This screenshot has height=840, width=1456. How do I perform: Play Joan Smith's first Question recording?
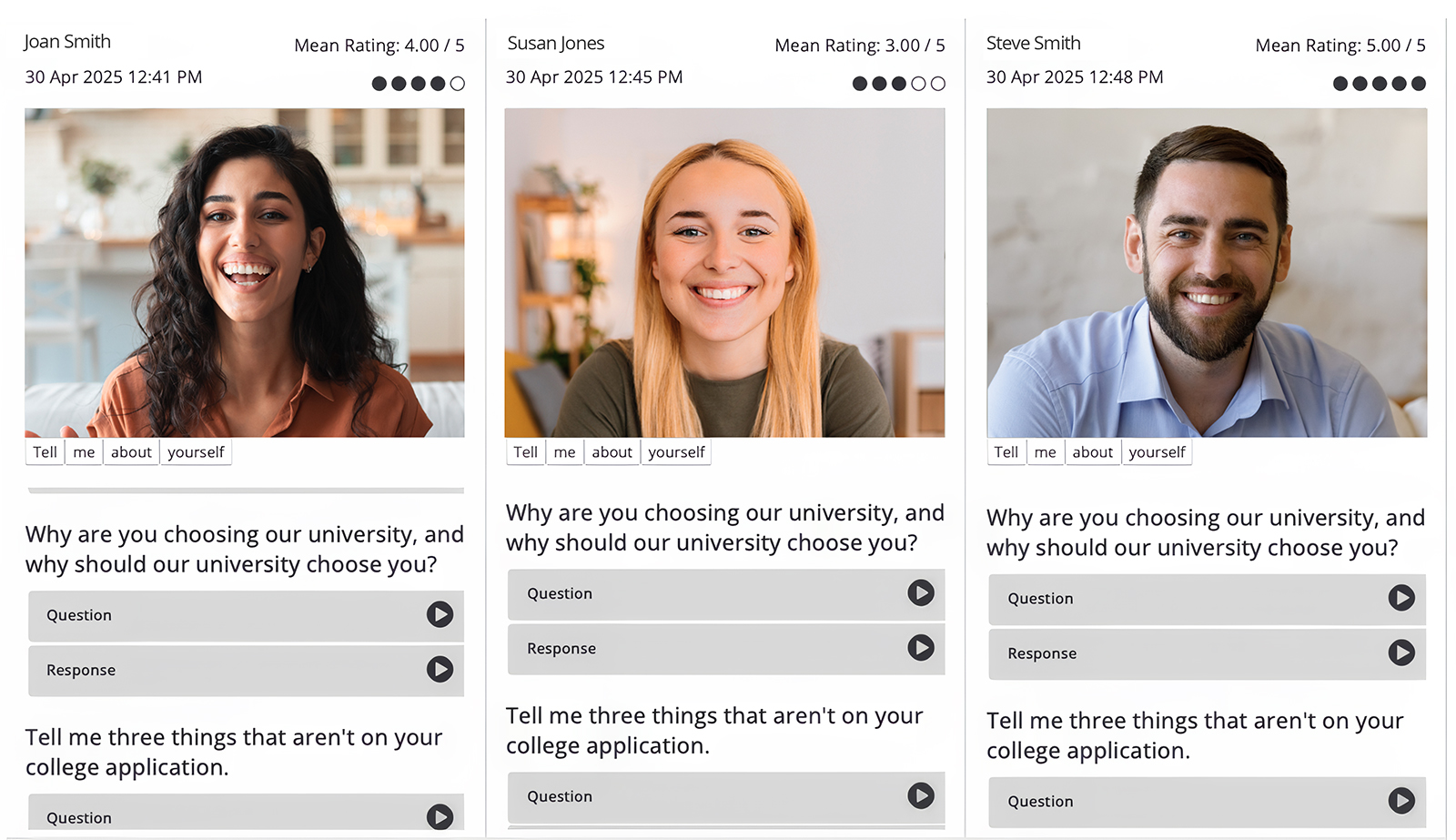[440, 614]
